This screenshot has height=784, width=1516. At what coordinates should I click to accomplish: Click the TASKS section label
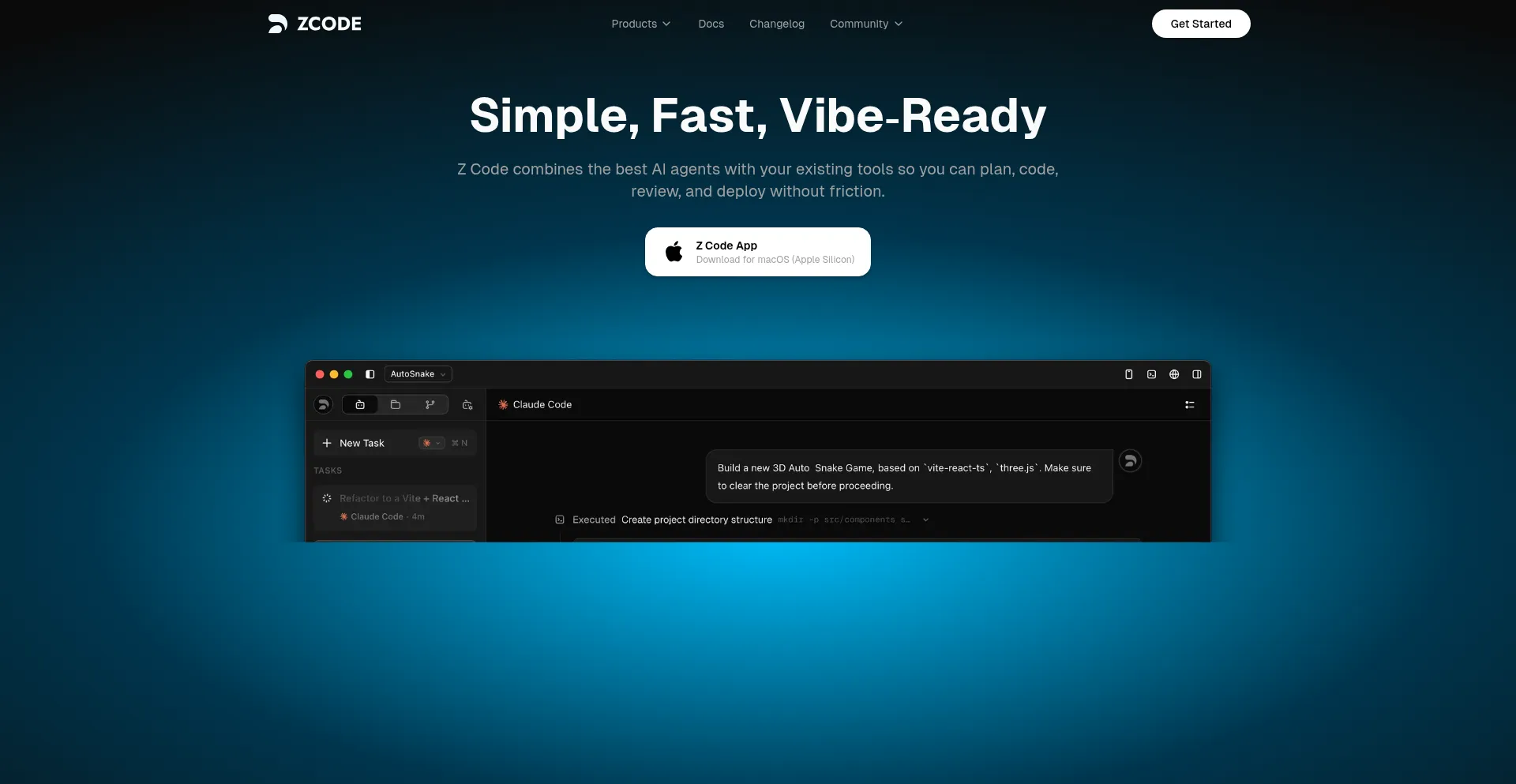tap(328, 471)
